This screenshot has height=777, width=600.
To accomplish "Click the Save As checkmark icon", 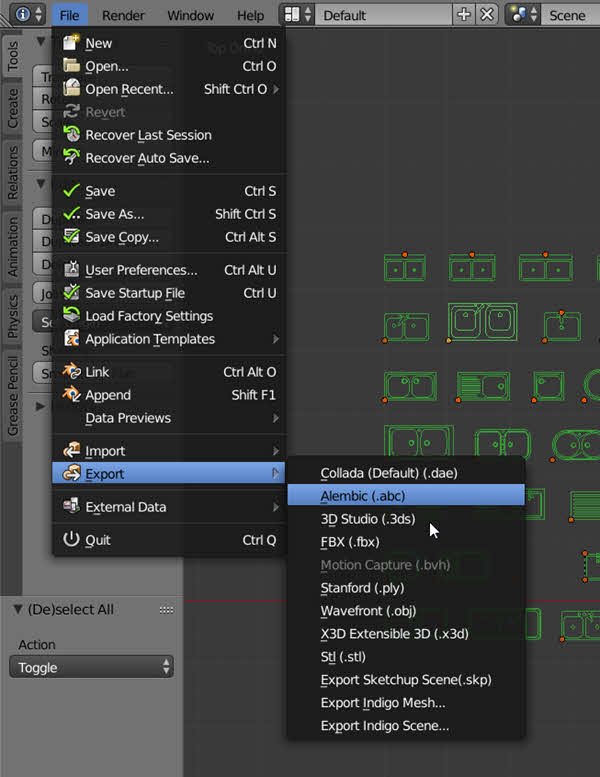I will [71, 214].
